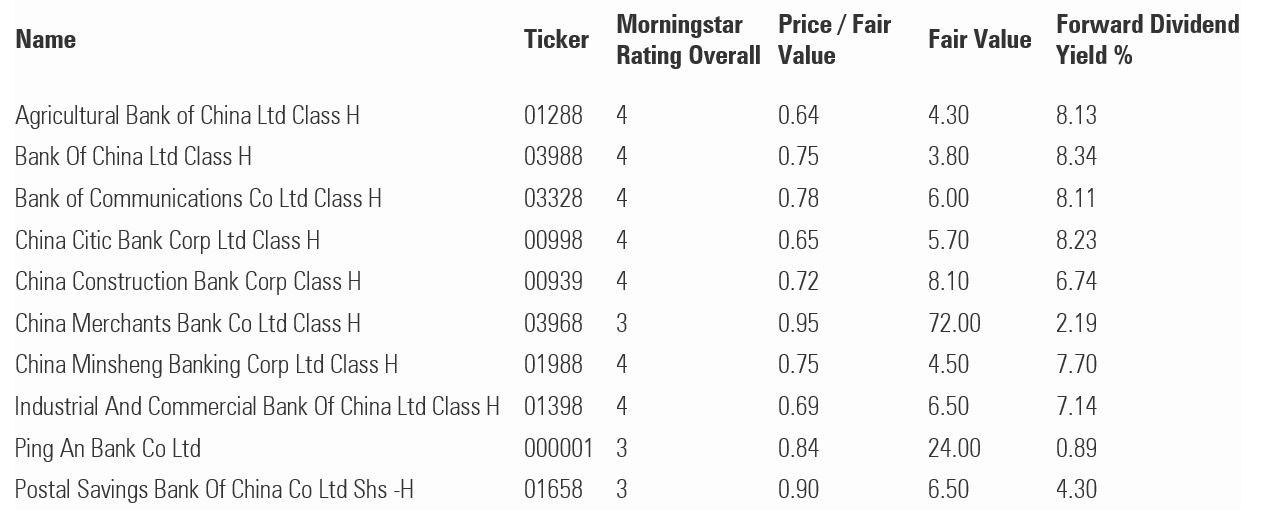Click Morningstar Rating Overall column header
Screen dimensions: 1265x531
click(x=688, y=40)
